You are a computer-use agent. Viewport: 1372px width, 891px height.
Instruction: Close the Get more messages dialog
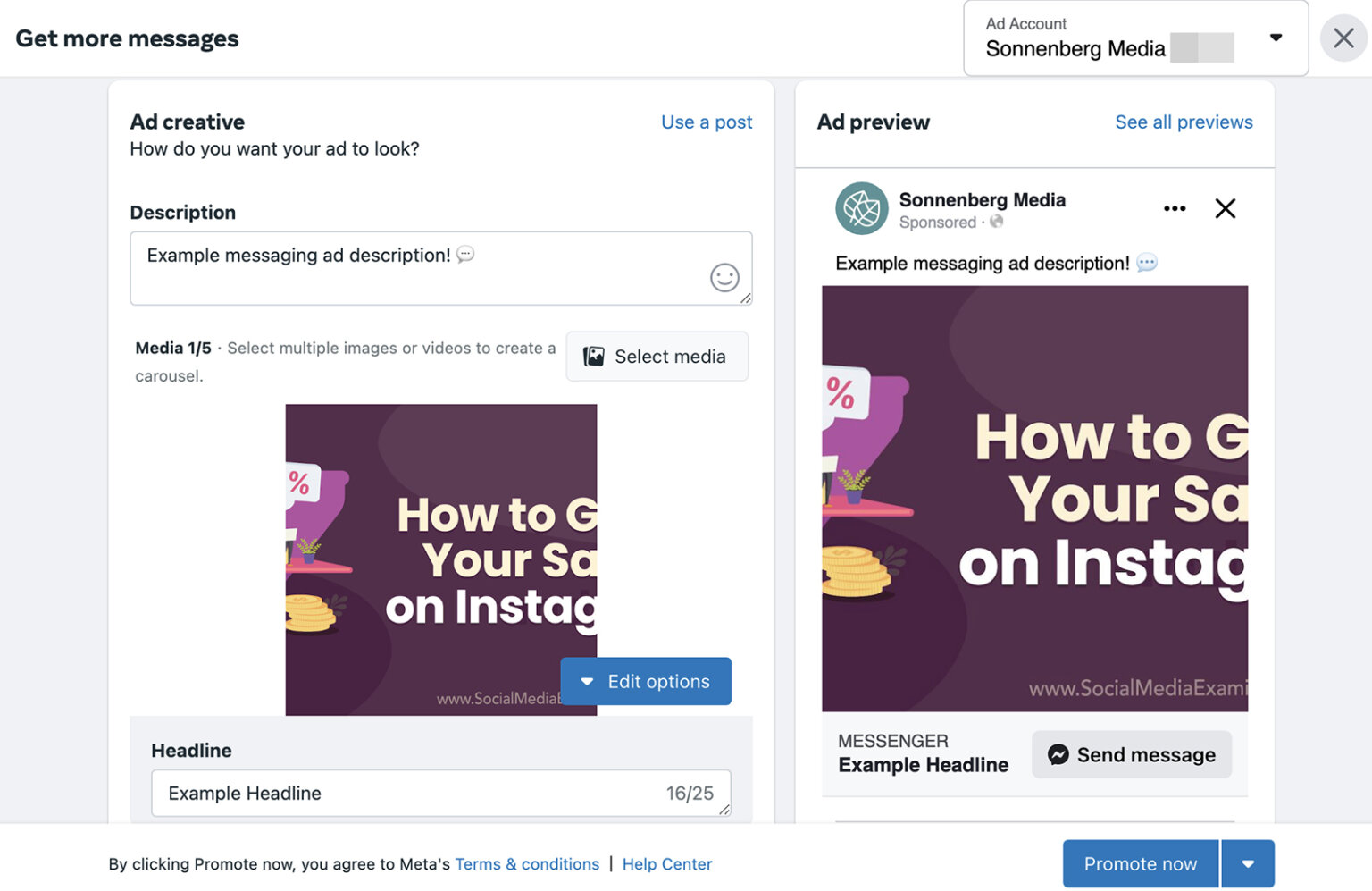pyautogui.click(x=1343, y=38)
